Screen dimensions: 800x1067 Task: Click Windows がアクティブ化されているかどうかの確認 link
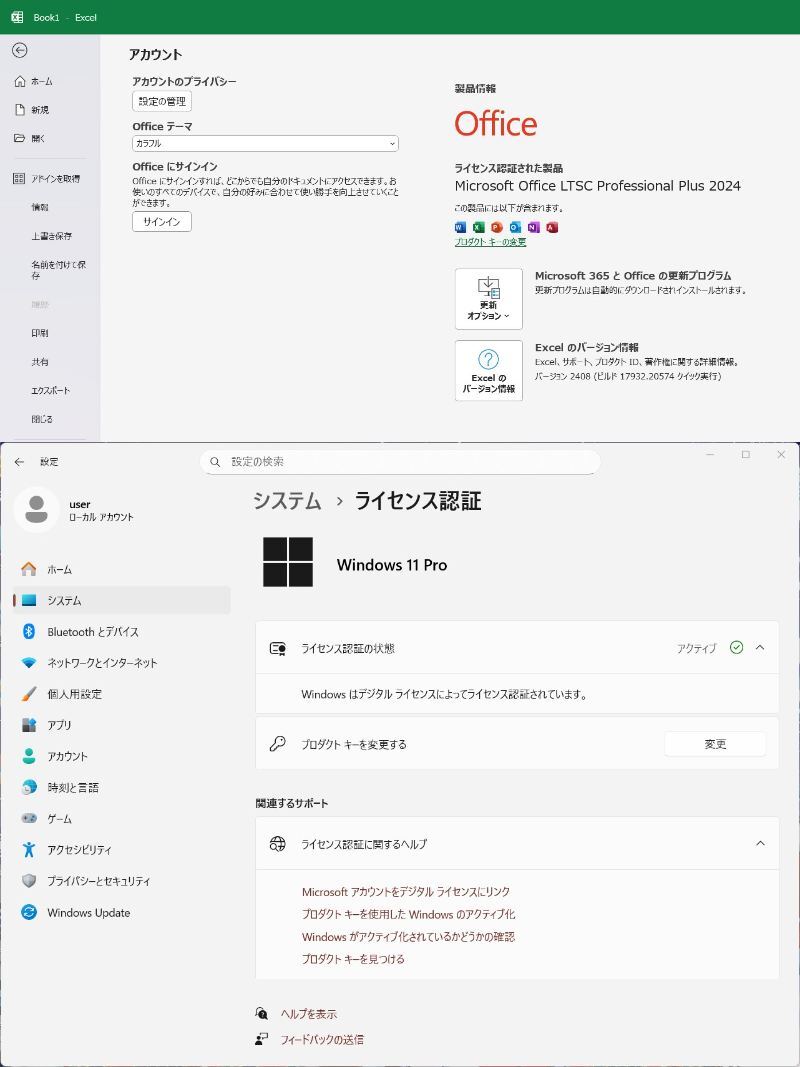[x=408, y=936]
